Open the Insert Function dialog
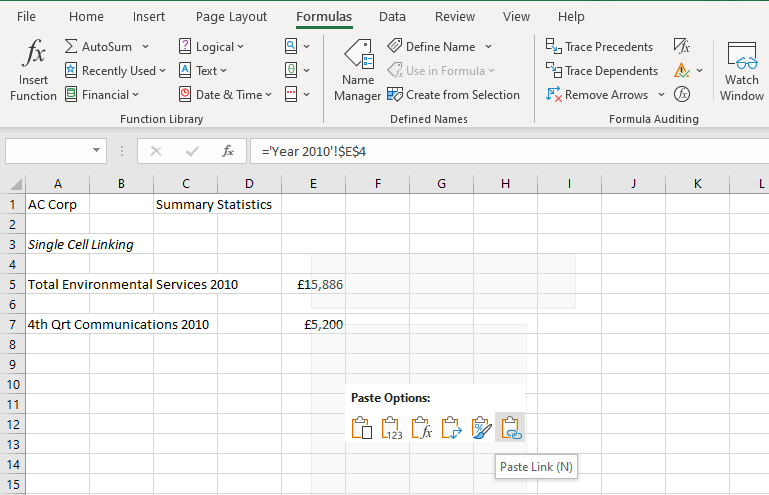This screenshot has height=495, width=769. coord(34,70)
